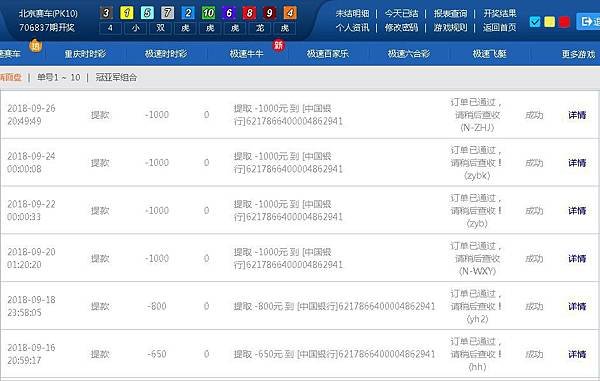
Task: Click the 双 result cell under ball 5
Action: pos(160,28)
